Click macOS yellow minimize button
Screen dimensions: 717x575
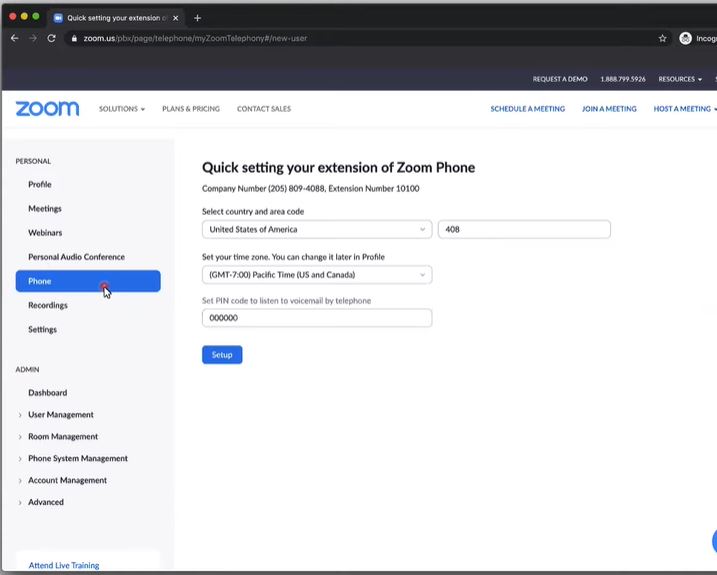click(x=24, y=16)
